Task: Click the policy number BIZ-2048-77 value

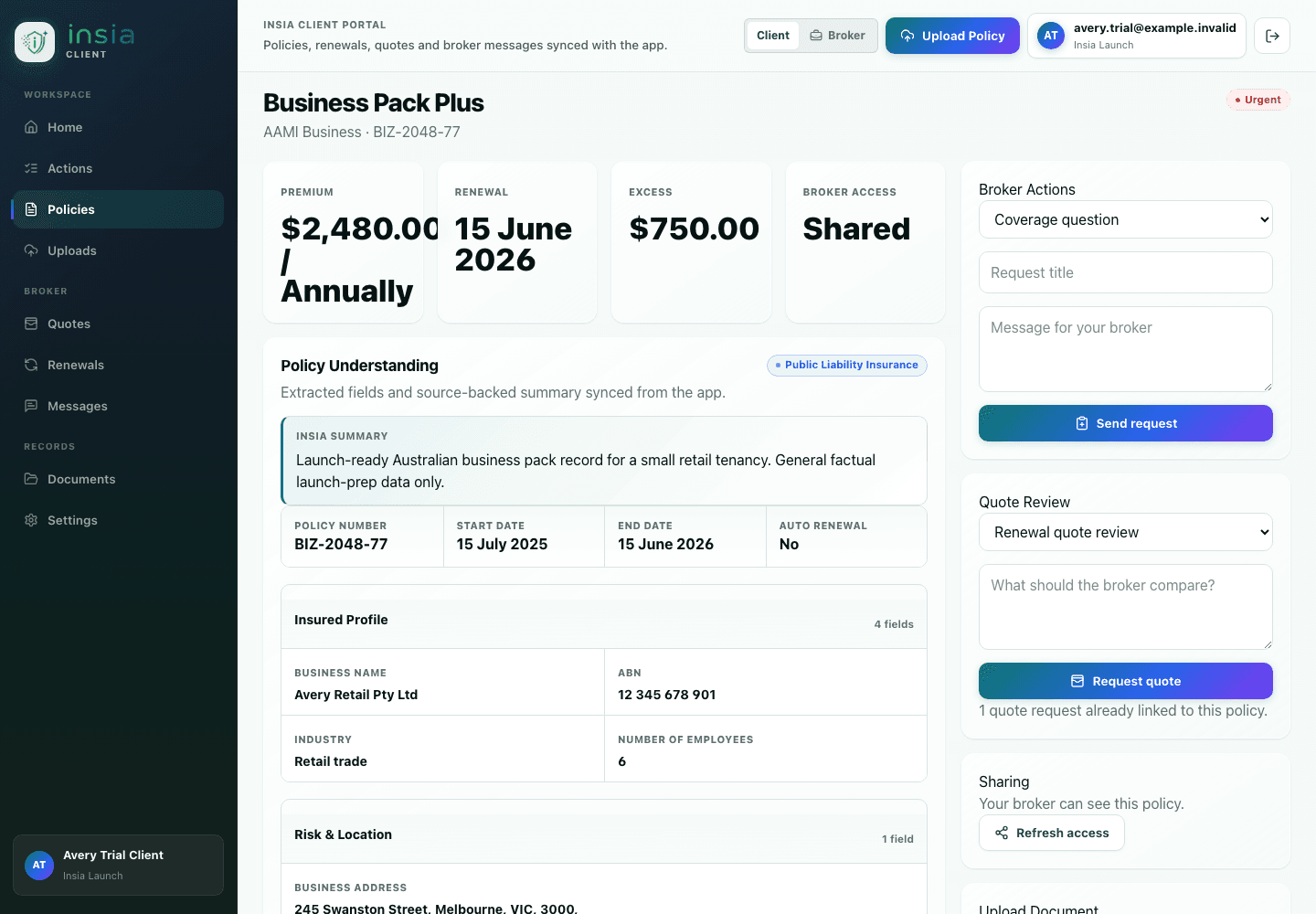Action: click(x=341, y=544)
